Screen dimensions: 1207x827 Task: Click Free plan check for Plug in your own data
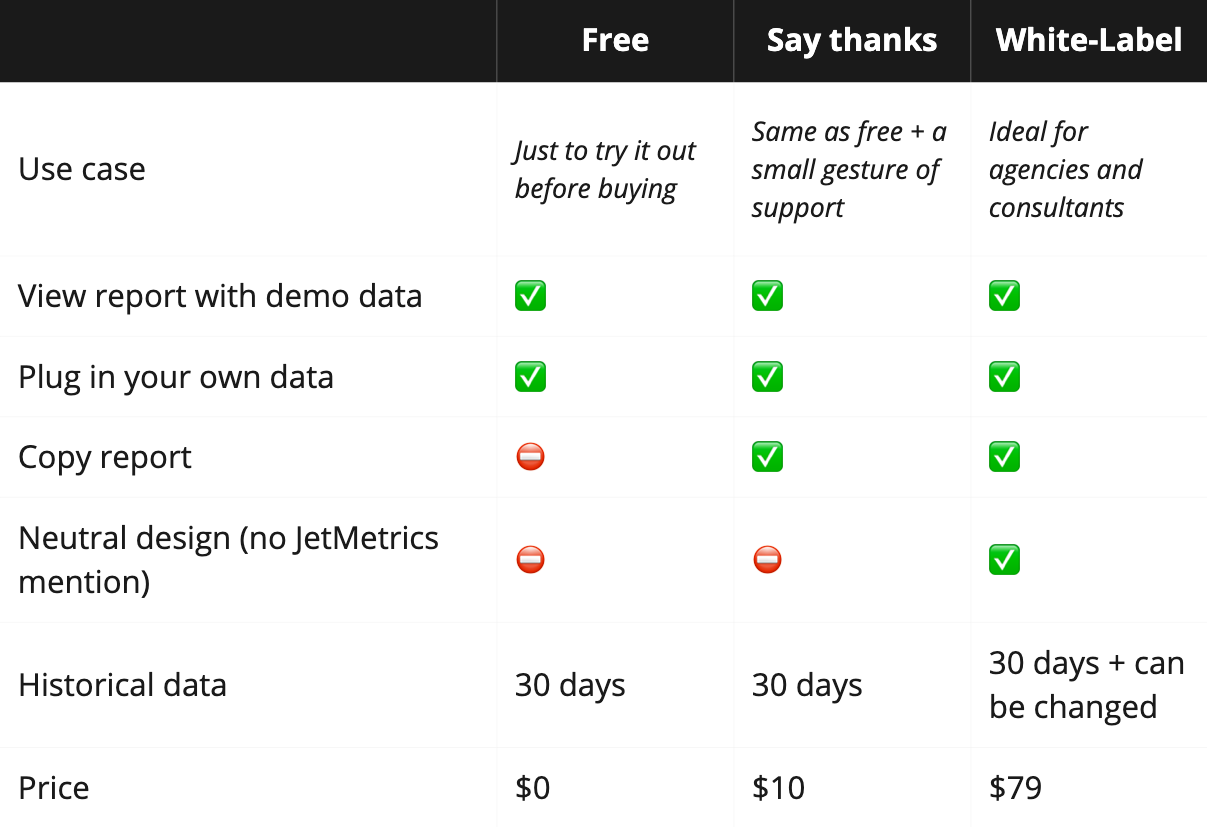[530, 377]
